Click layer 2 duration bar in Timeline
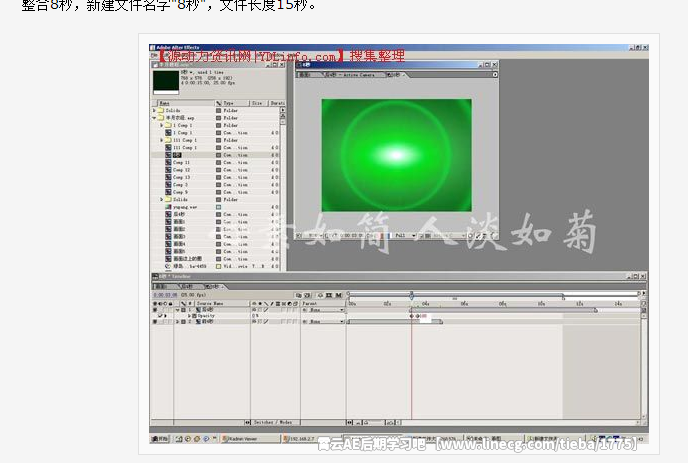Screen dimensions: 688x463 395,322
